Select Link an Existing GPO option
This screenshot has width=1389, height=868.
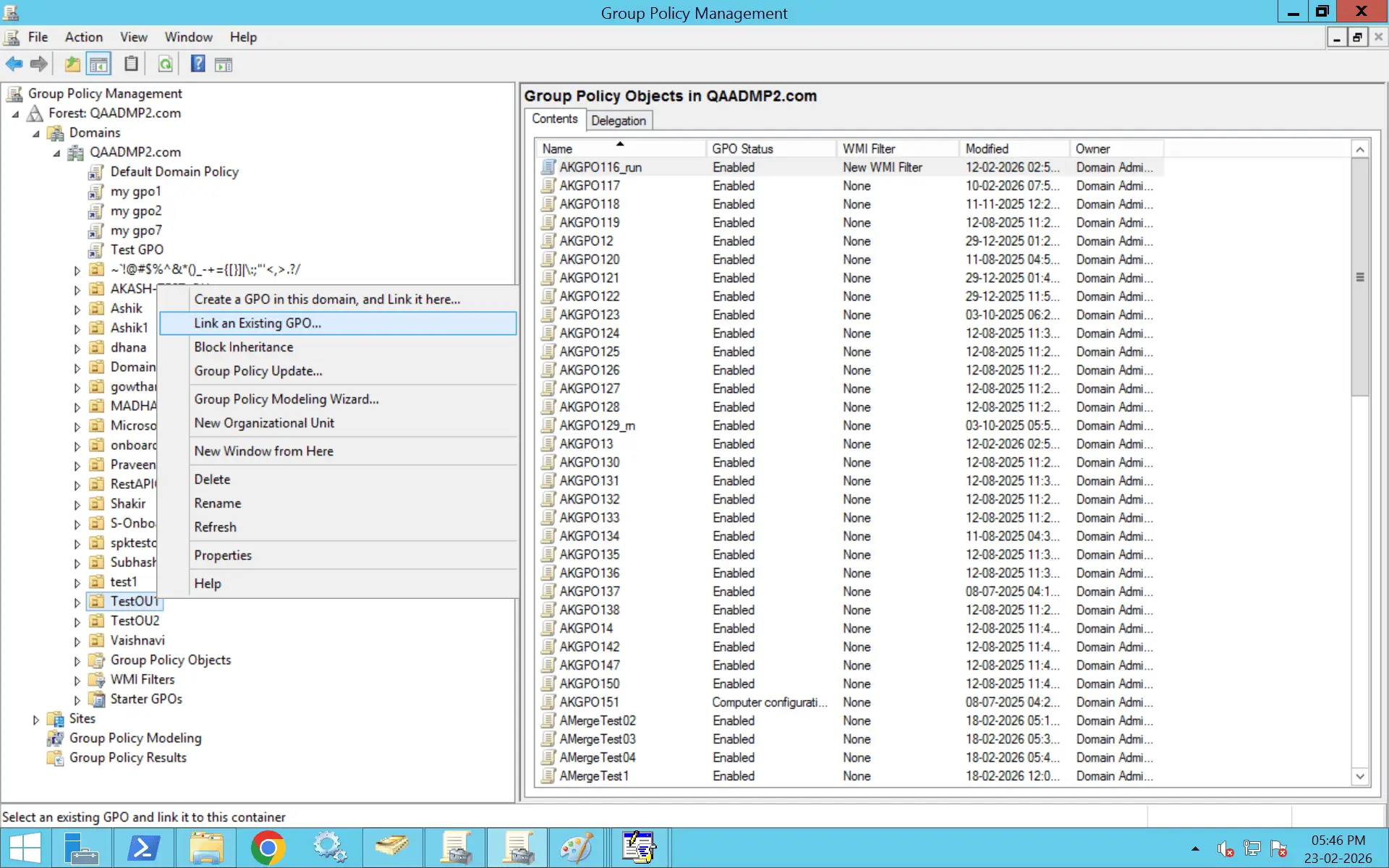point(257,323)
